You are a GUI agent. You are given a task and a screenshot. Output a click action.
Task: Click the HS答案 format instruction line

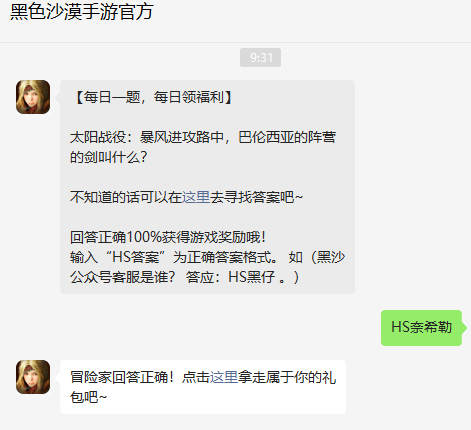[x=207, y=257]
